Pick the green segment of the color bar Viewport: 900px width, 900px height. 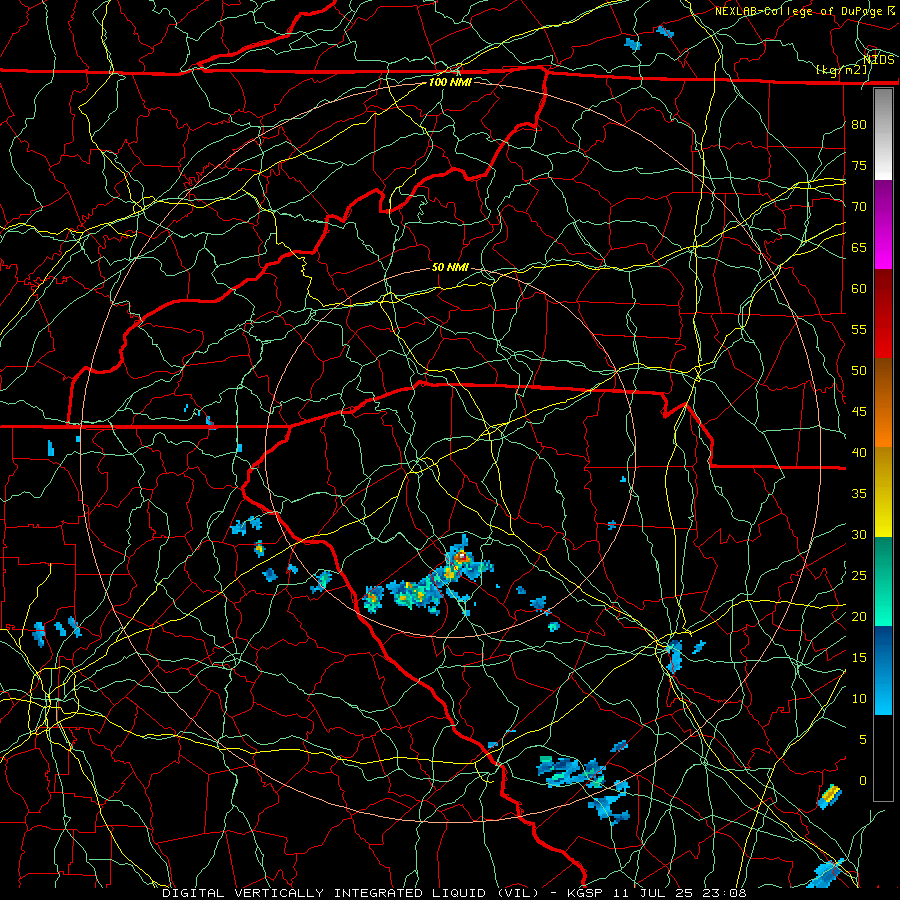tap(883, 581)
